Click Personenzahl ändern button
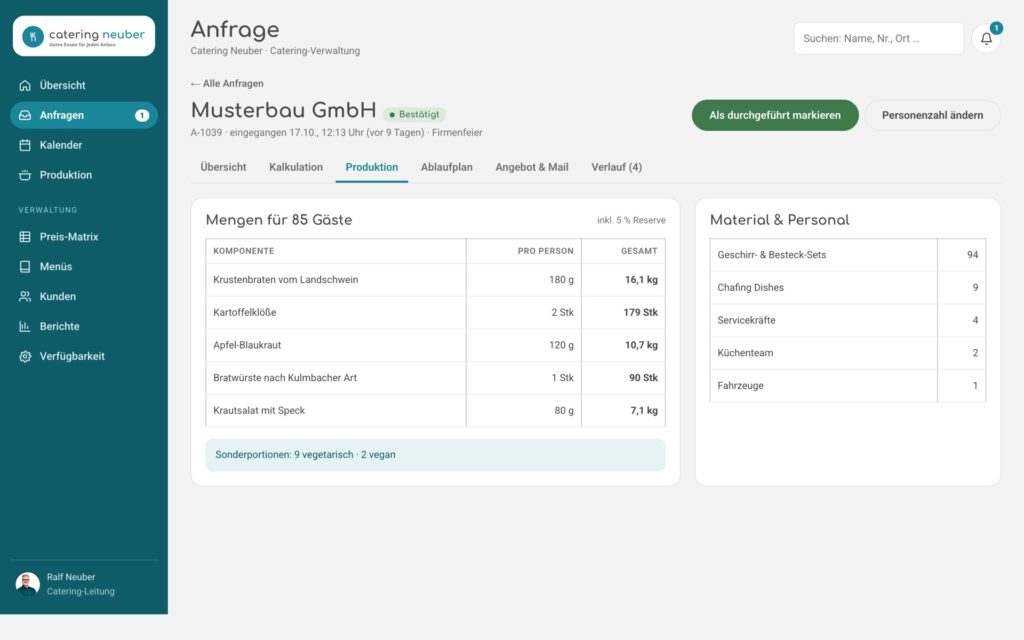Screen dimensions: 1024x640 point(933,116)
